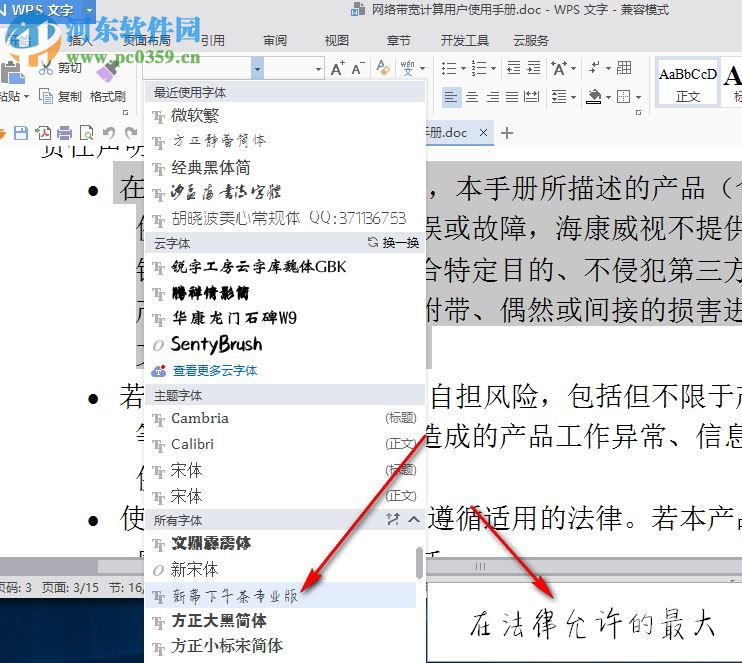Viewport: 742px width, 663px height.
Task: Click the shading paint bucket icon
Action: pyautogui.click(x=593, y=97)
